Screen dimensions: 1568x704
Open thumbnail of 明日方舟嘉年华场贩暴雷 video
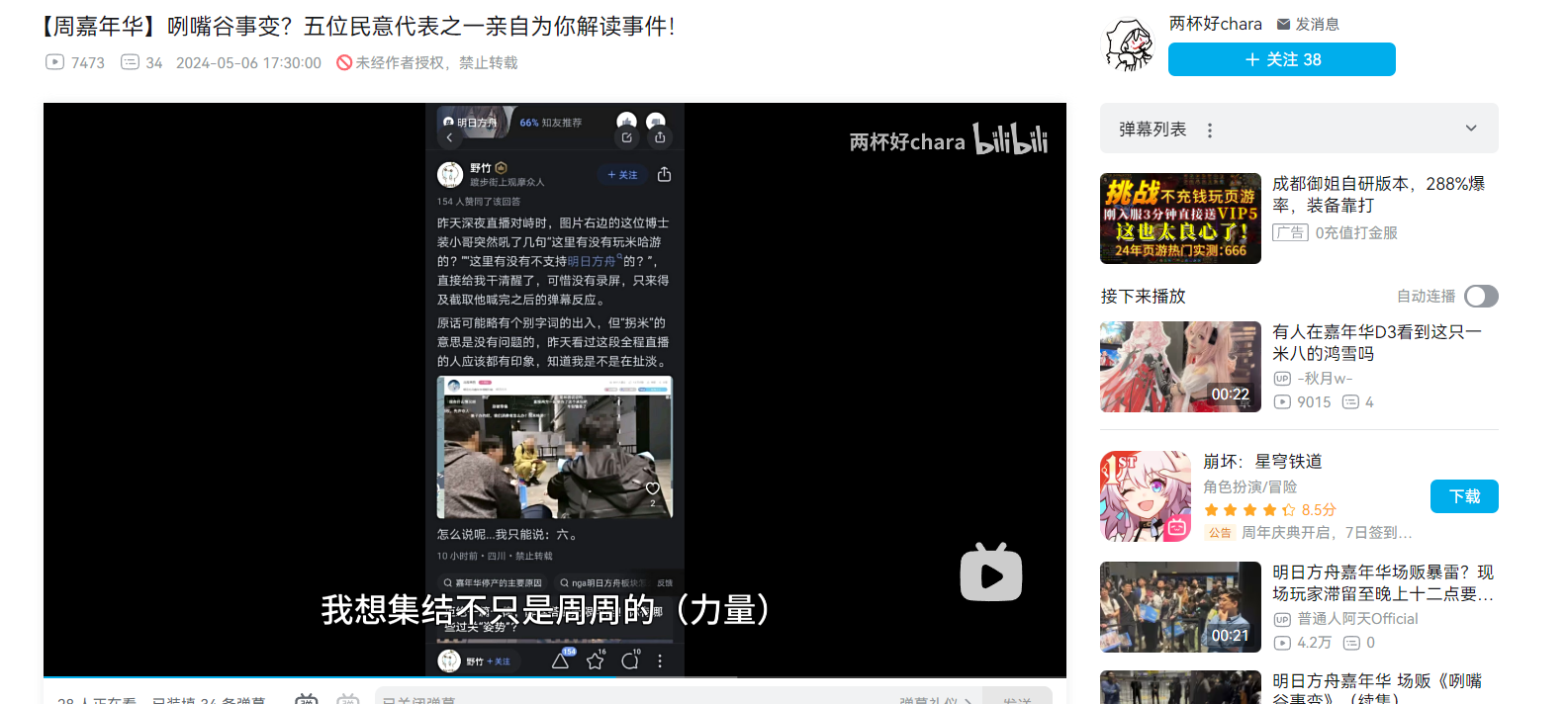pyautogui.click(x=1180, y=607)
